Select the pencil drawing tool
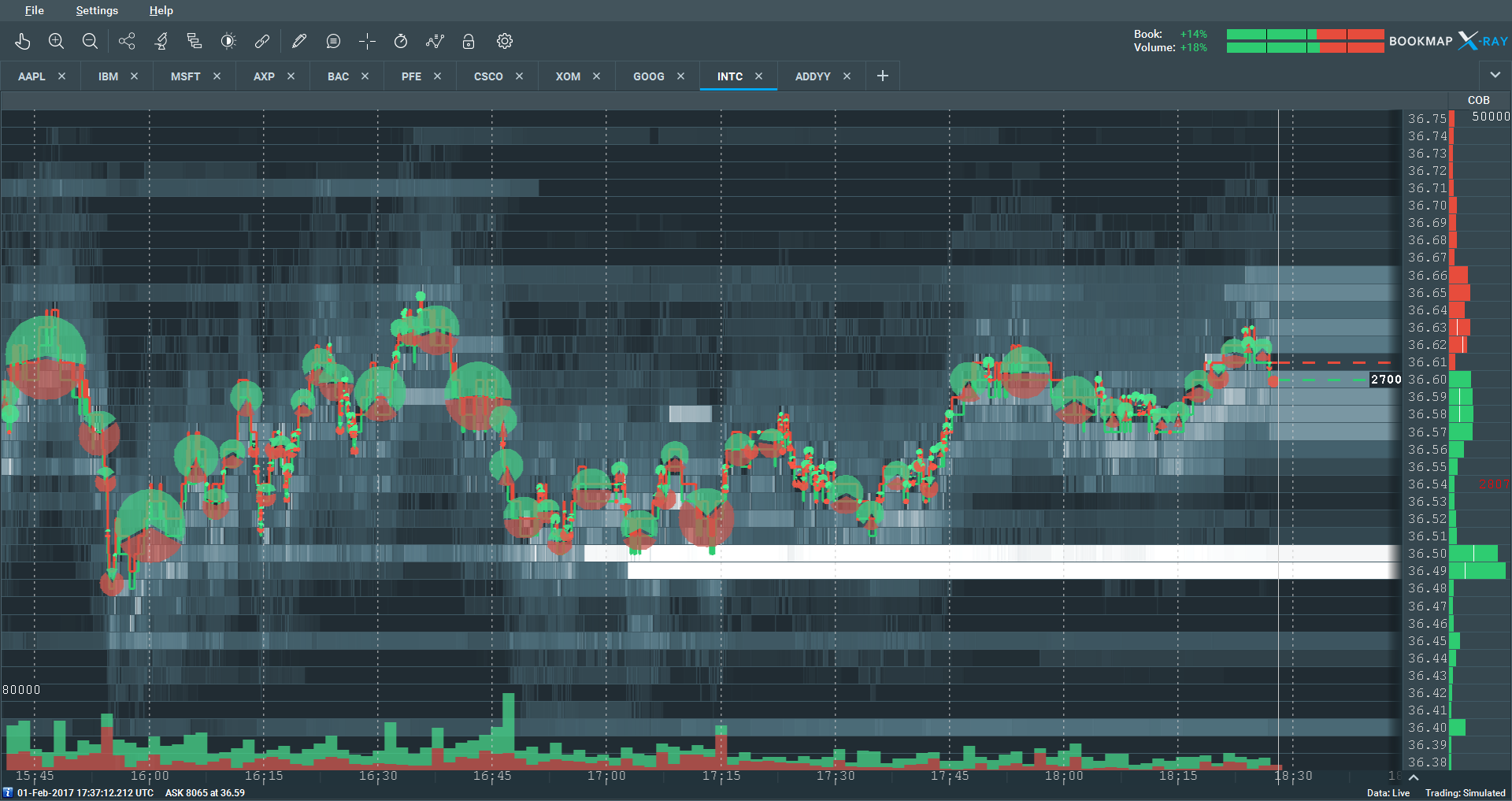Viewport: 1512px width, 801px height. [299, 41]
